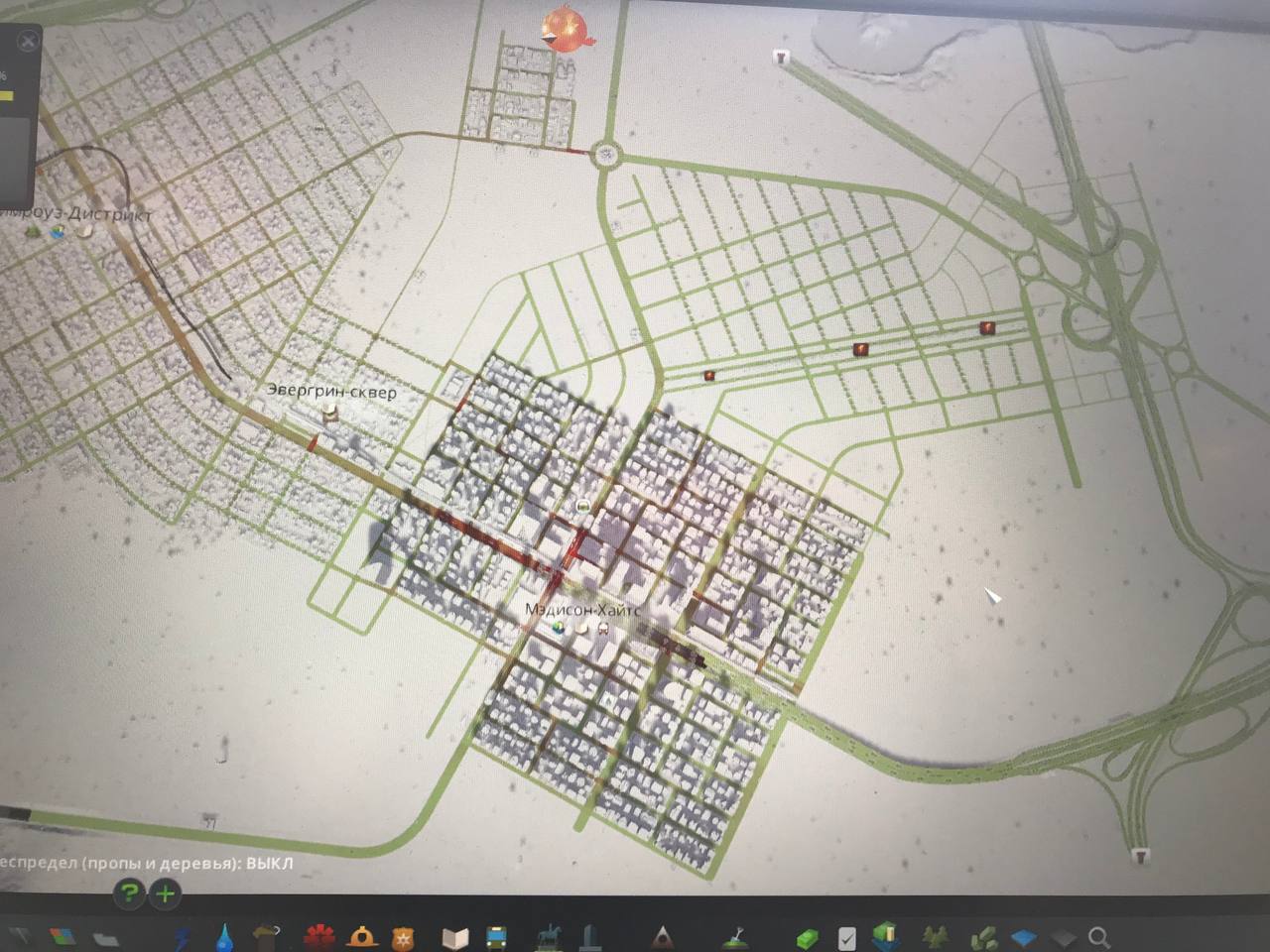Select the Trees tool icon
The width and height of the screenshot is (1270, 952).
tap(935, 936)
